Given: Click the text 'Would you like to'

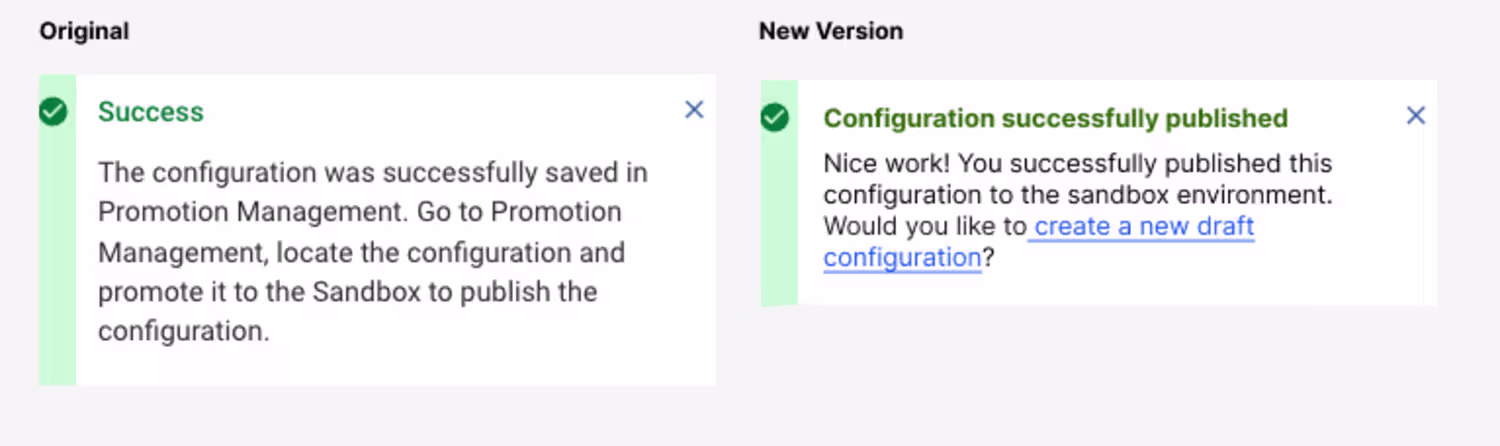Looking at the screenshot, I should (924, 227).
